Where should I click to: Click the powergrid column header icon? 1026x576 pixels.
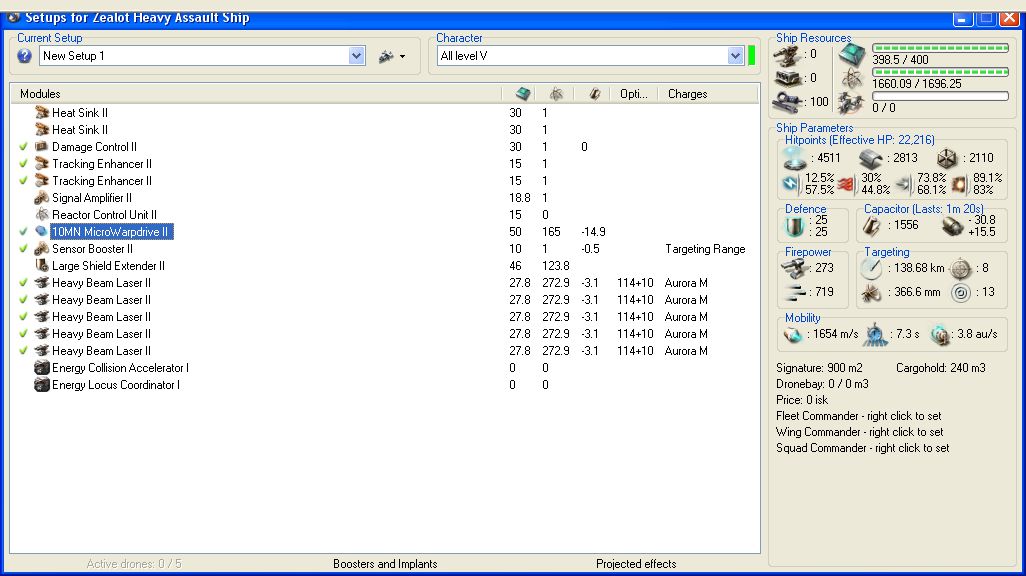tap(556, 94)
